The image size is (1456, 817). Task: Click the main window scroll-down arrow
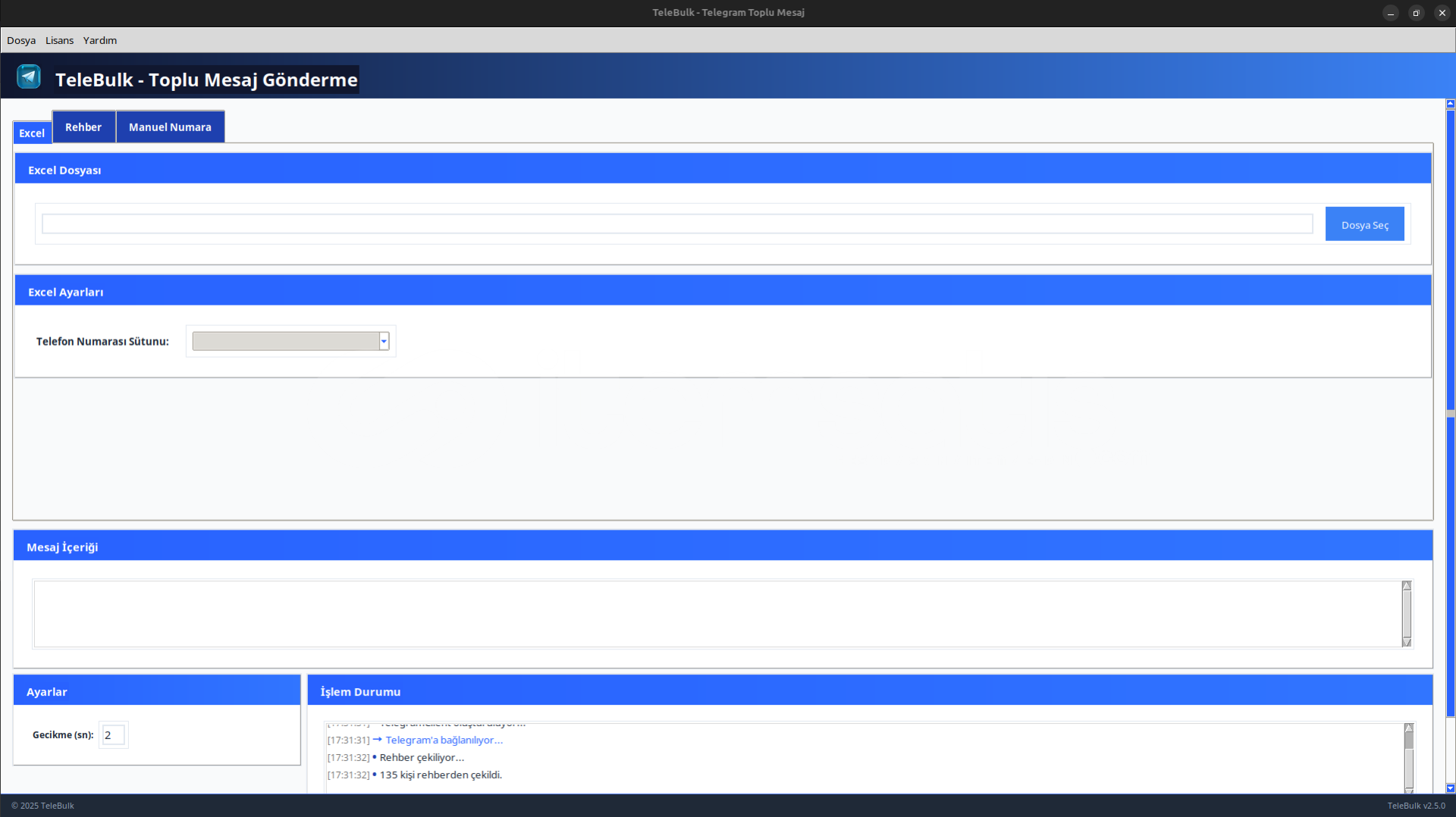pyautogui.click(x=1451, y=789)
